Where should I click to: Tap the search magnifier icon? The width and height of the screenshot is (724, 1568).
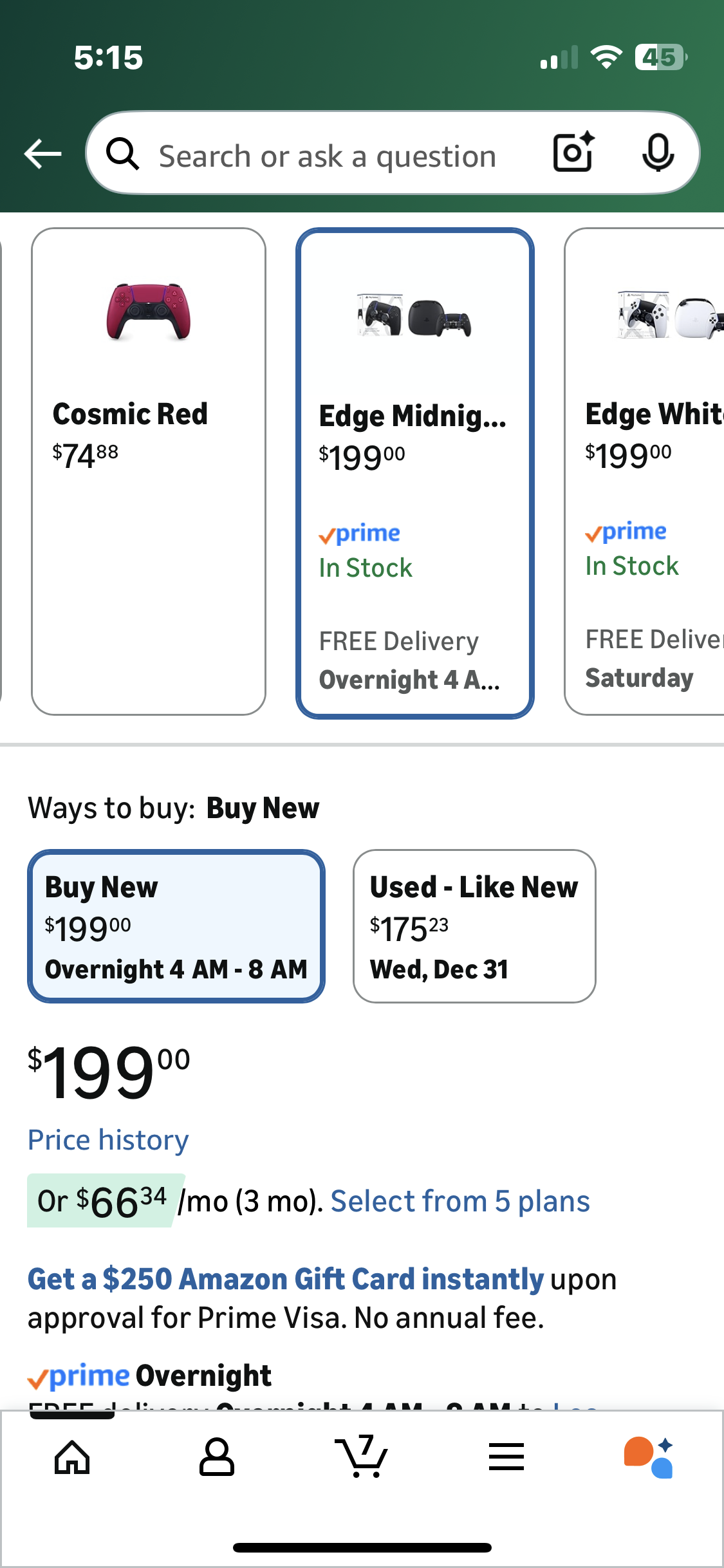122,154
